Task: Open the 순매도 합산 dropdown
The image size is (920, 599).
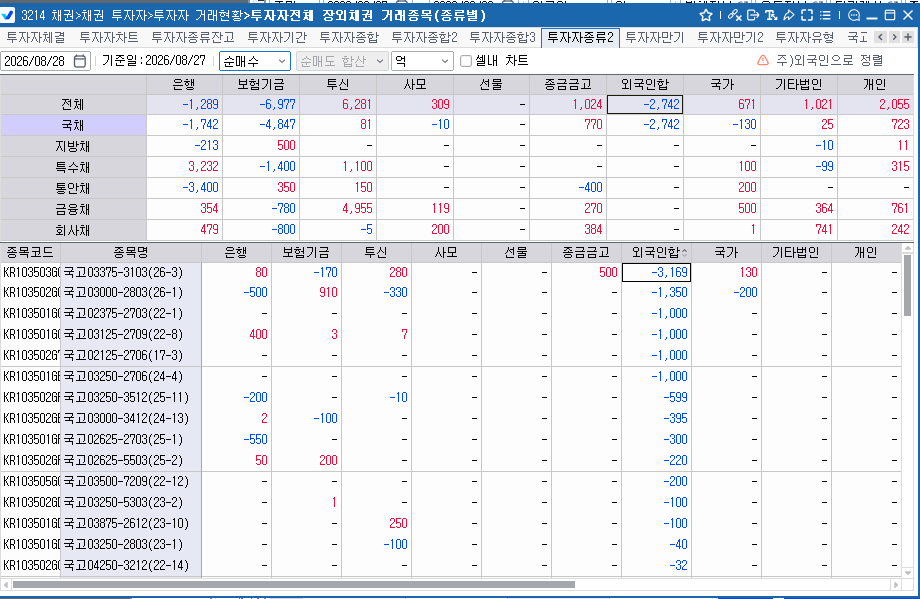Action: (341, 61)
